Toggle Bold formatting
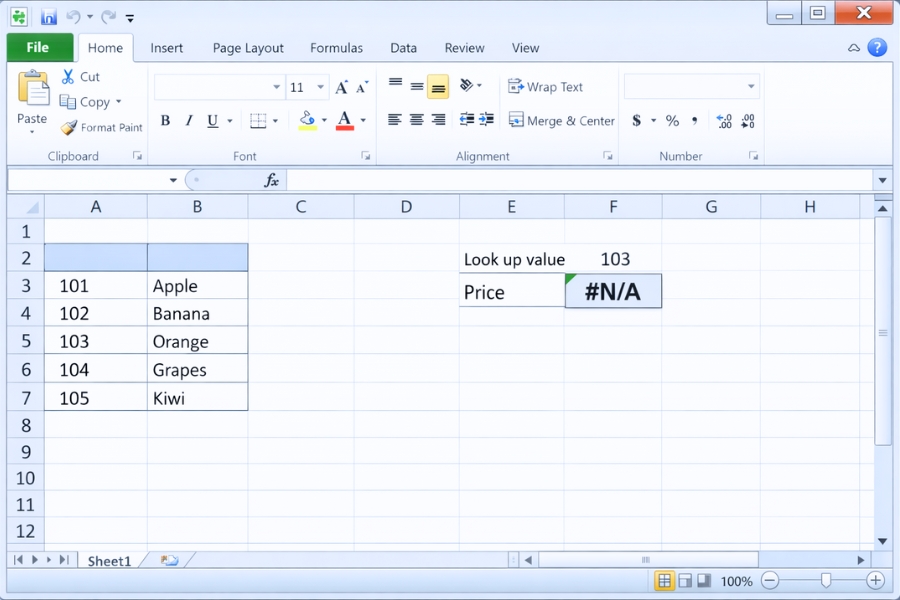The height and width of the screenshot is (600, 900). point(165,121)
